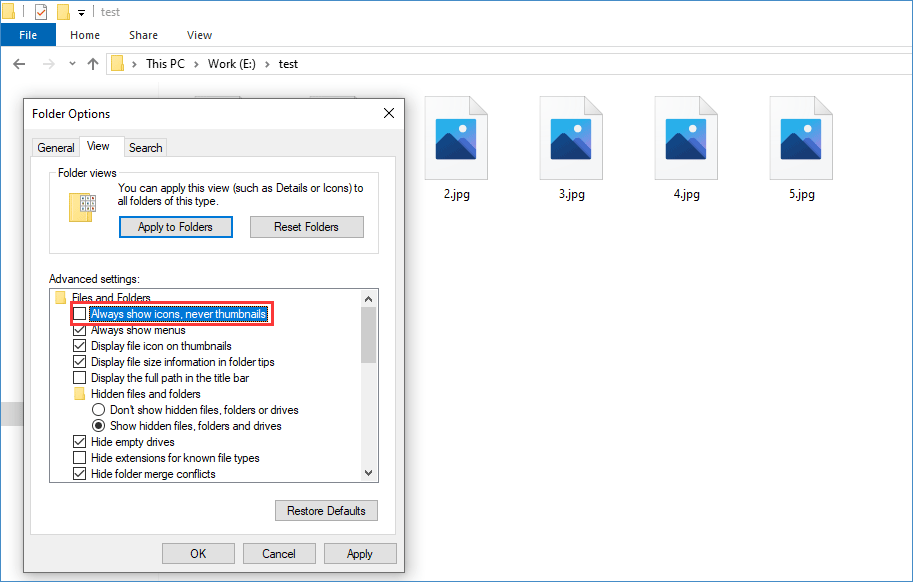Click the back navigation arrow

point(19,63)
